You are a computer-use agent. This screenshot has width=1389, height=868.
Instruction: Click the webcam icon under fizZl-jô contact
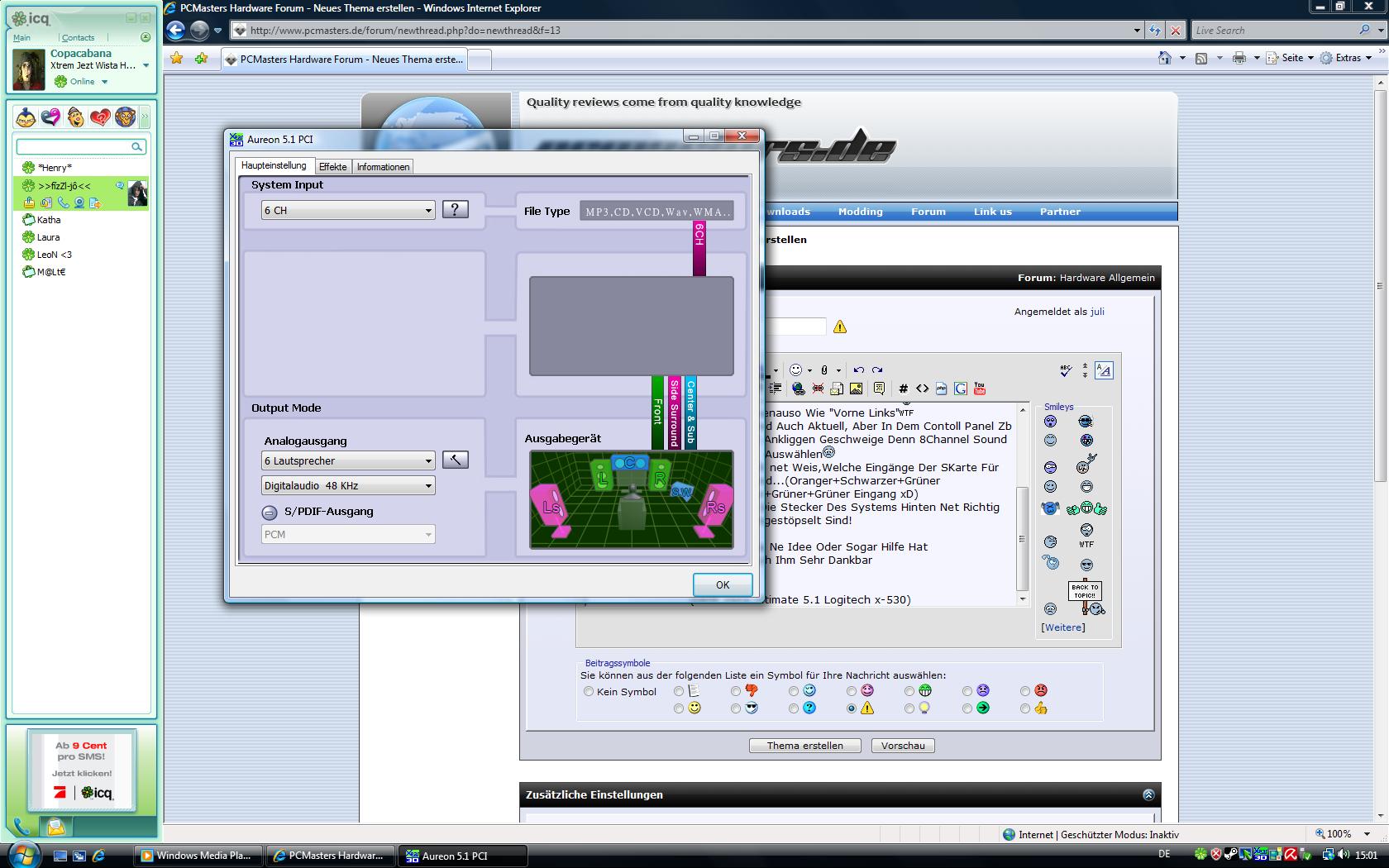pos(79,203)
